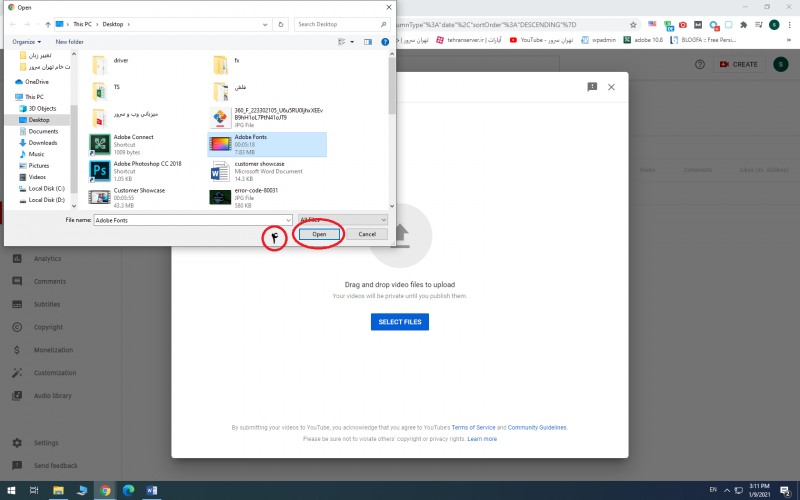Open the change view options dropdown arrow
The height and width of the screenshot is (500, 800).
(353, 42)
